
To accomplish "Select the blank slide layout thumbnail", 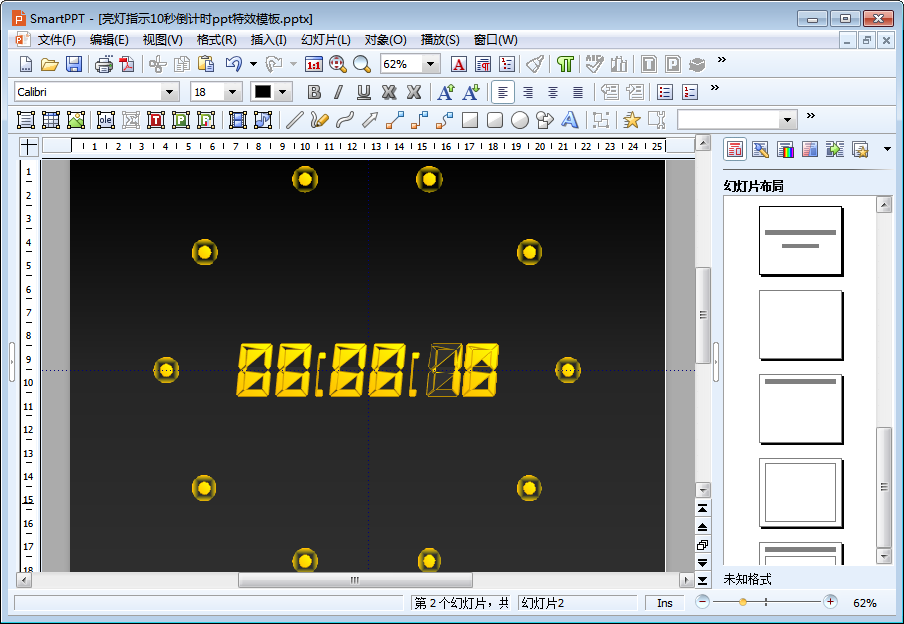I will (x=801, y=325).
